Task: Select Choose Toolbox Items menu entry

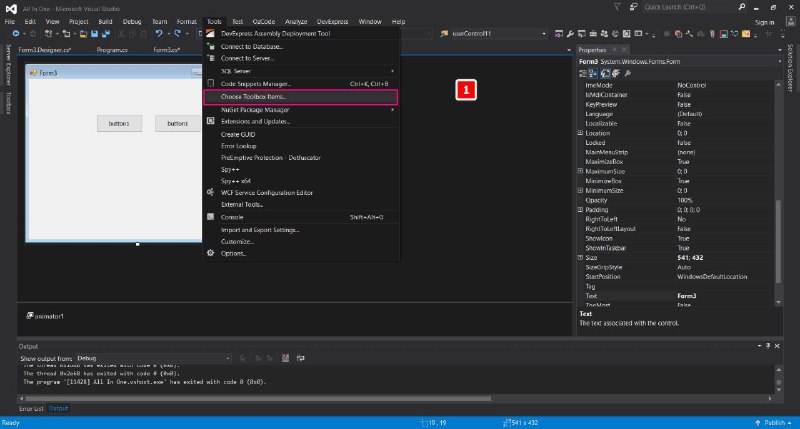Action: pyautogui.click(x=301, y=97)
